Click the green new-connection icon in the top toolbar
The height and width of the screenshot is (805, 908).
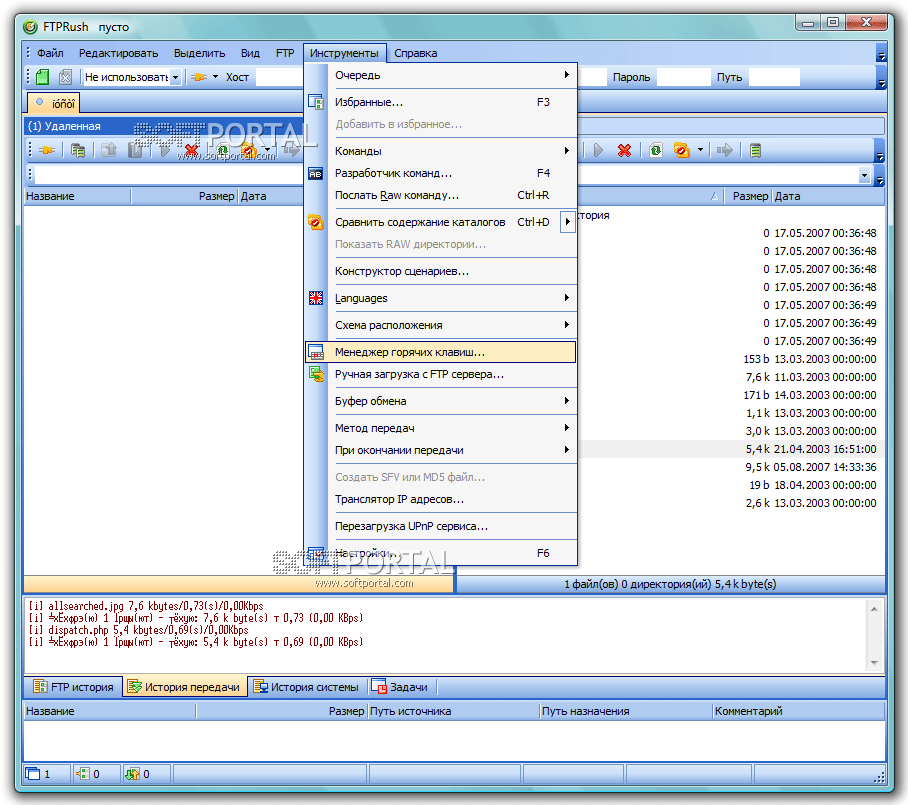coord(42,77)
